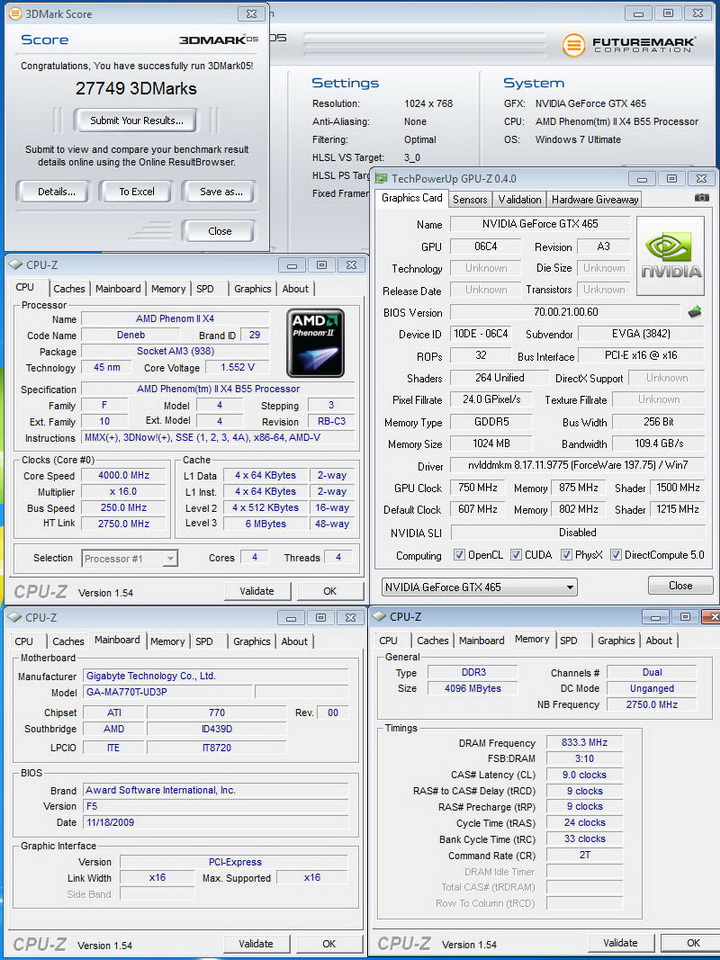Click the AMD Phenom II logo

(316, 342)
